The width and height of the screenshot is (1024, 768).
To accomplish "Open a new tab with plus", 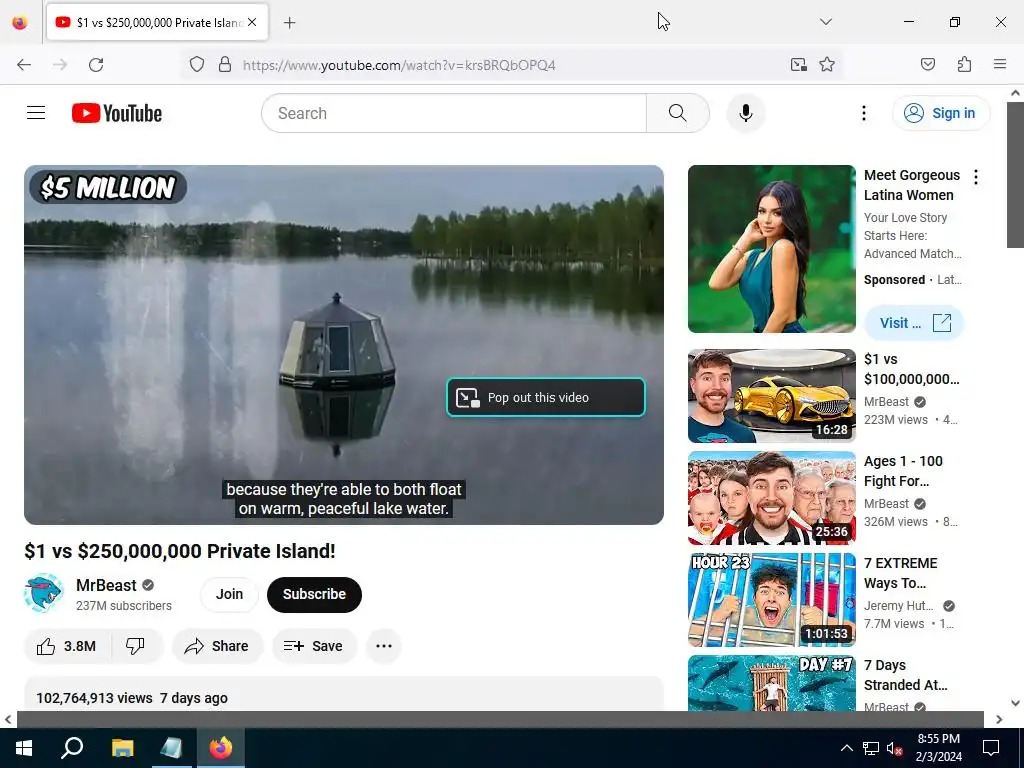I will pyautogui.click(x=290, y=23).
